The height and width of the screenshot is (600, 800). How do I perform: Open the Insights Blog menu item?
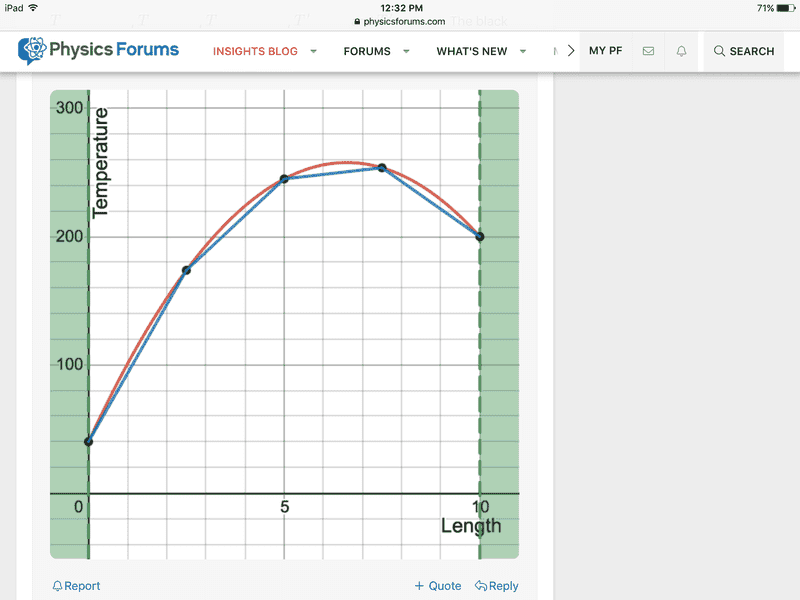[x=255, y=52]
